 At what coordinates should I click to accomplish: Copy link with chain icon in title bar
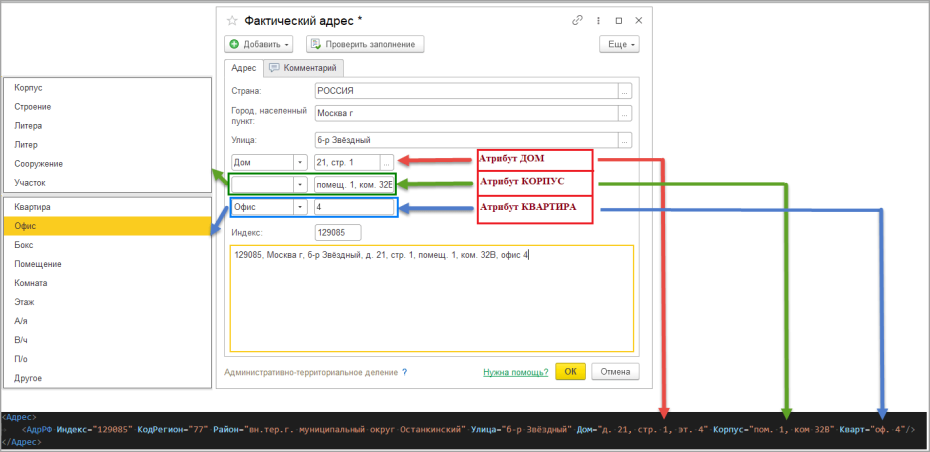point(577,20)
